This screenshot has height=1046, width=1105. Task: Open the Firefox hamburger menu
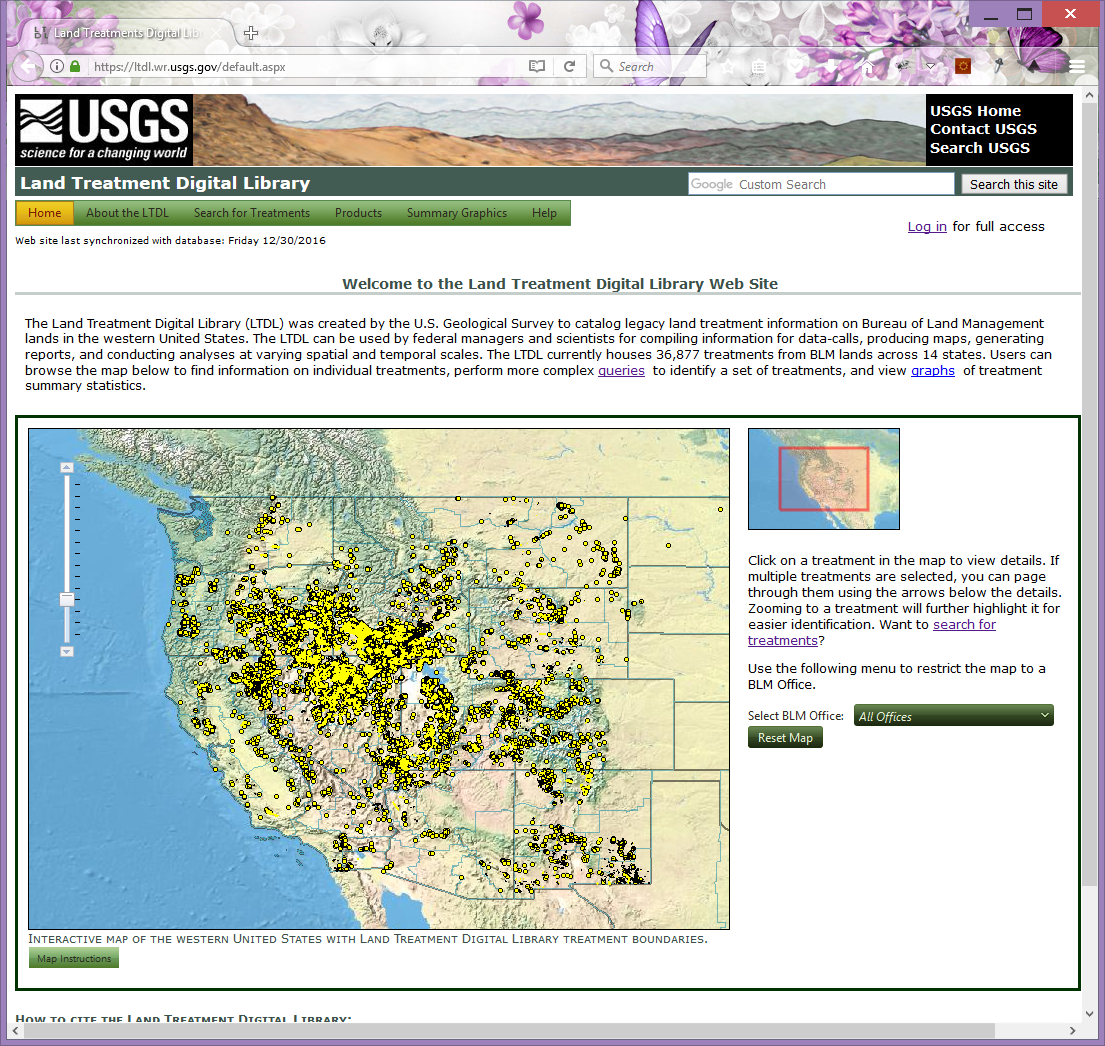click(1077, 67)
